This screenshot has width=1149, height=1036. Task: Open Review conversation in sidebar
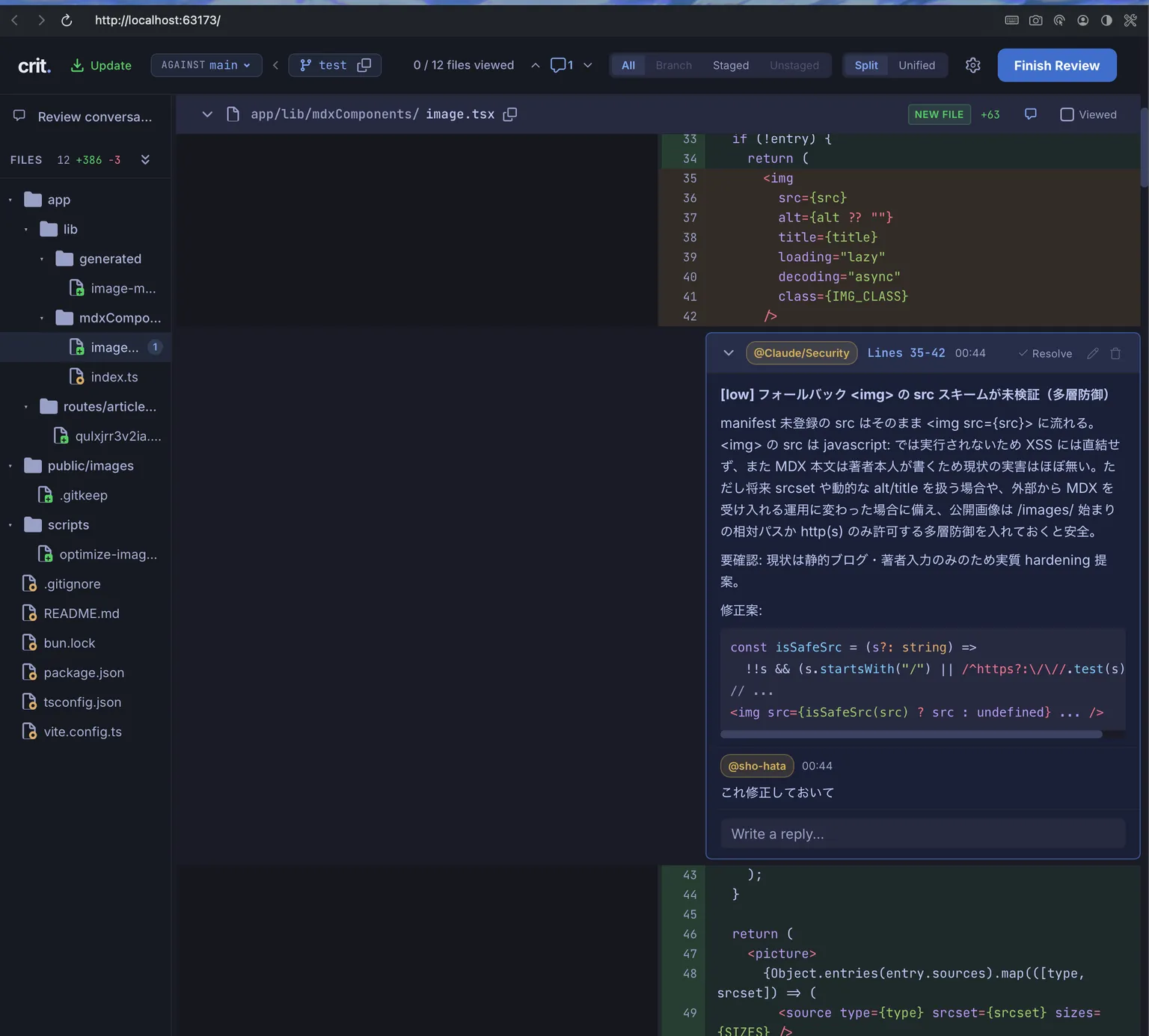coord(85,117)
